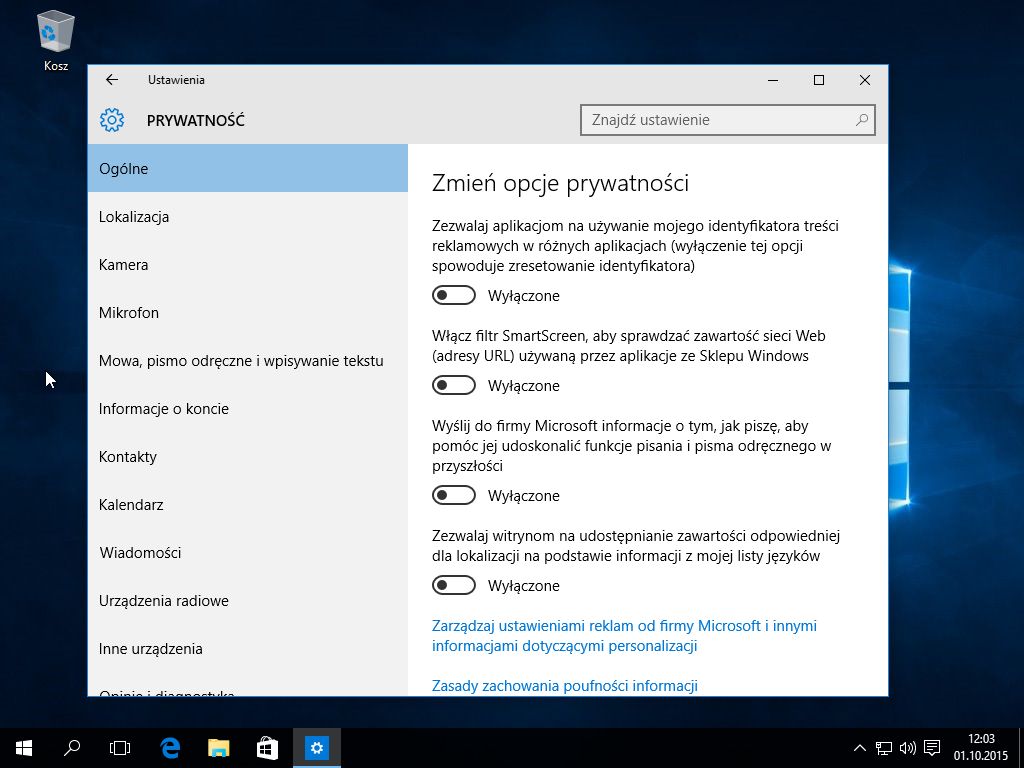Select Kontakty in sidebar

point(248,456)
